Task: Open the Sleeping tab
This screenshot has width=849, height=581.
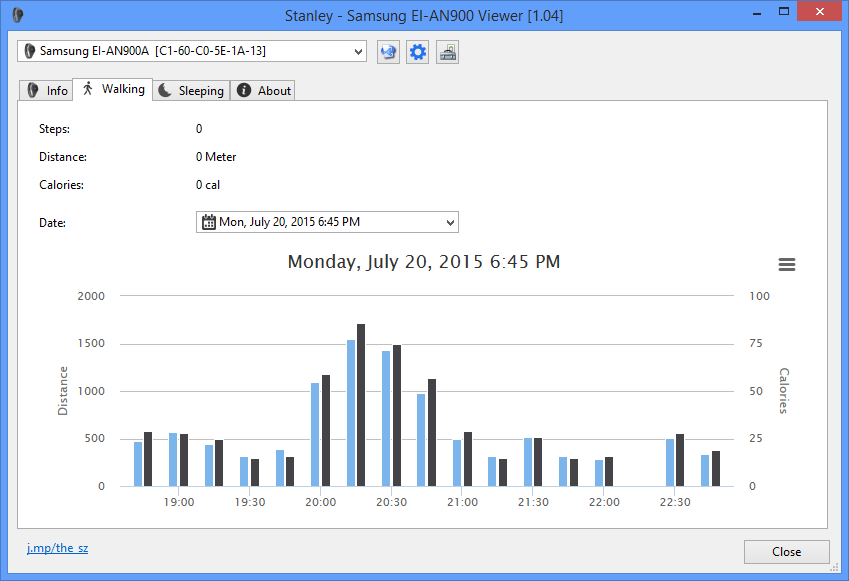Action: (191, 90)
